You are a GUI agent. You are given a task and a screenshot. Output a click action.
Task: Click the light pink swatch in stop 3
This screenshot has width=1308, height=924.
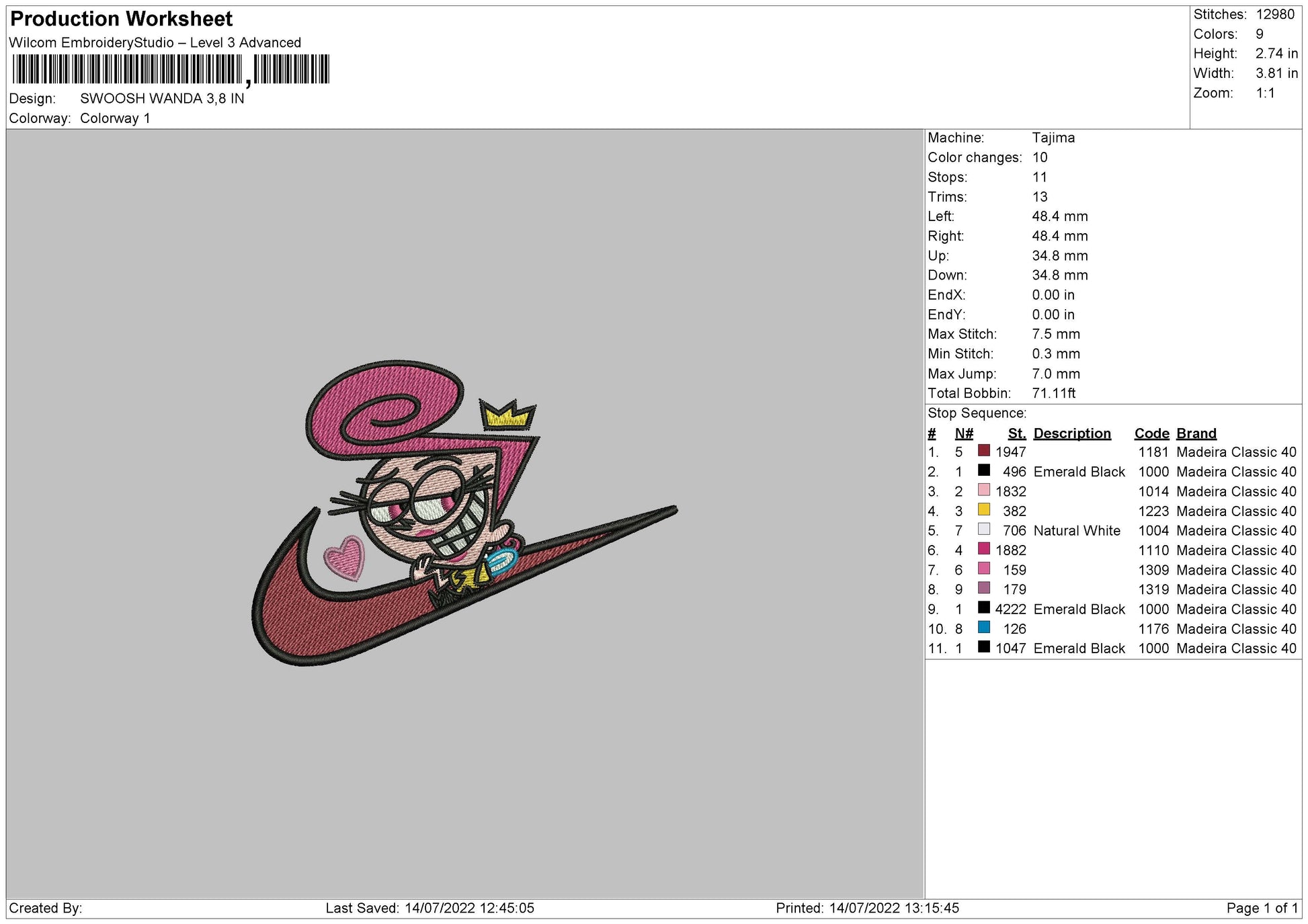pyautogui.click(x=983, y=490)
